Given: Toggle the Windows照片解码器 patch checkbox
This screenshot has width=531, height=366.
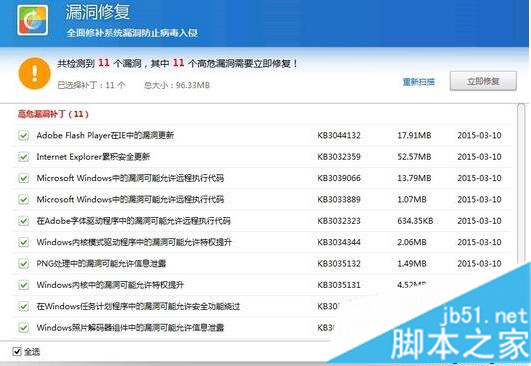Looking at the screenshot, I should (x=23, y=327).
